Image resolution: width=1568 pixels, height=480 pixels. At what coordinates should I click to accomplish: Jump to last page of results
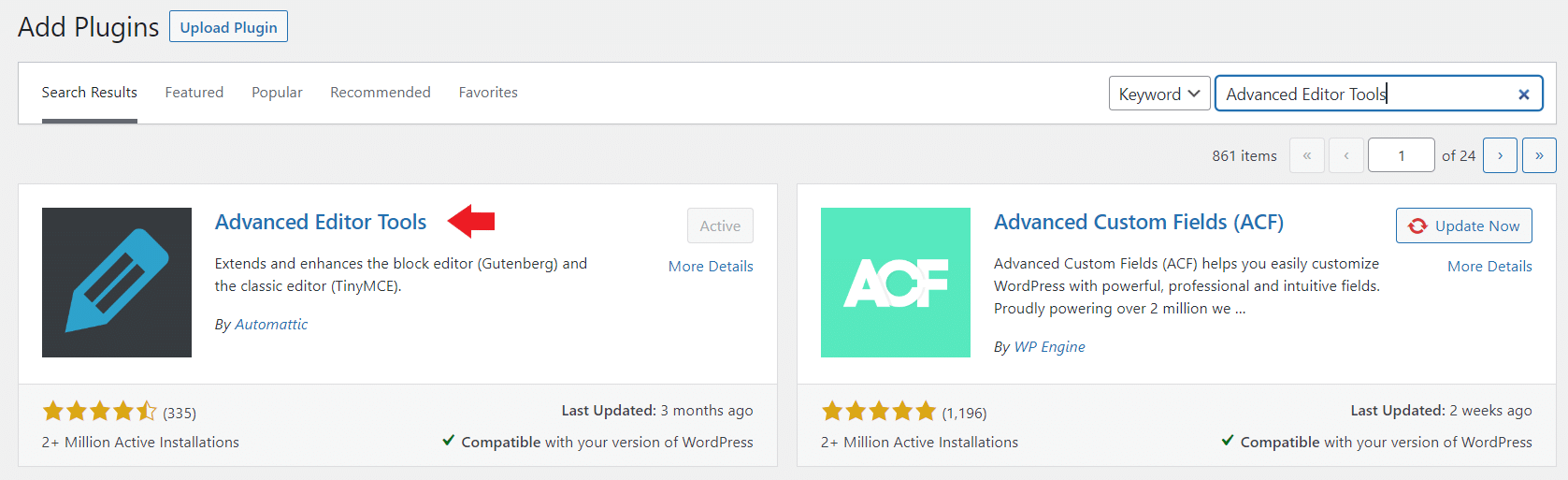pyautogui.click(x=1539, y=155)
